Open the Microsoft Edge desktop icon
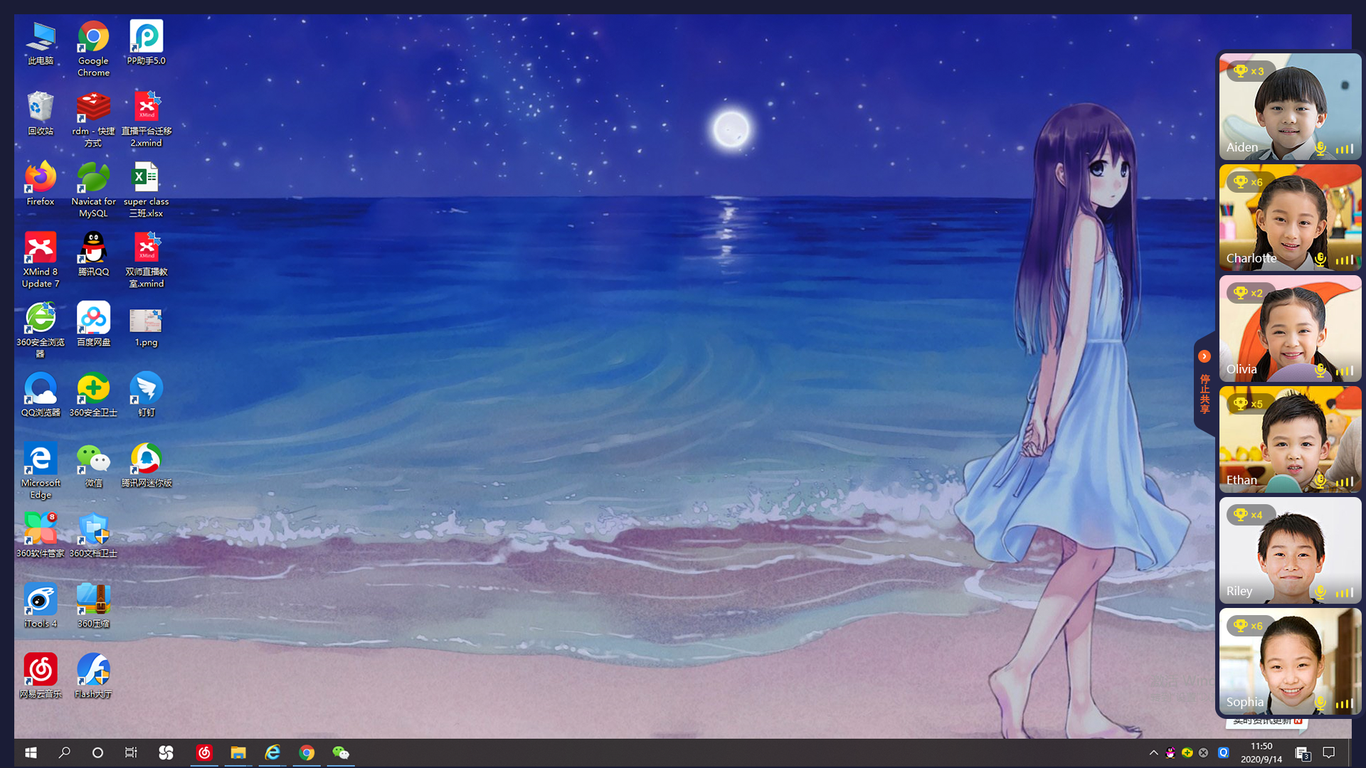Screen dimensions: 1366x768 coord(41,470)
